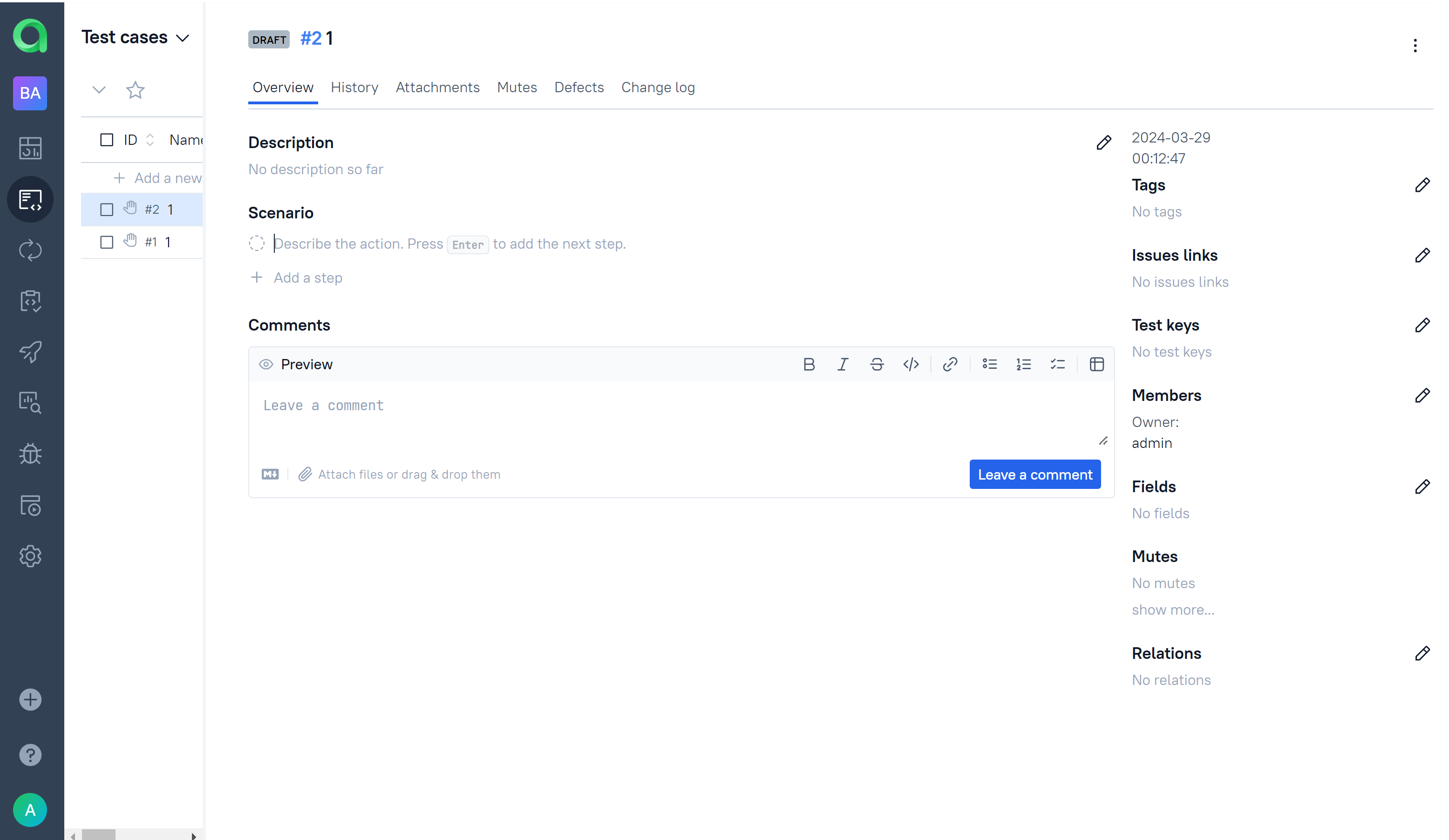Collapse the tree using chevron beside star
The height and width of the screenshot is (840, 1449).
coord(99,90)
